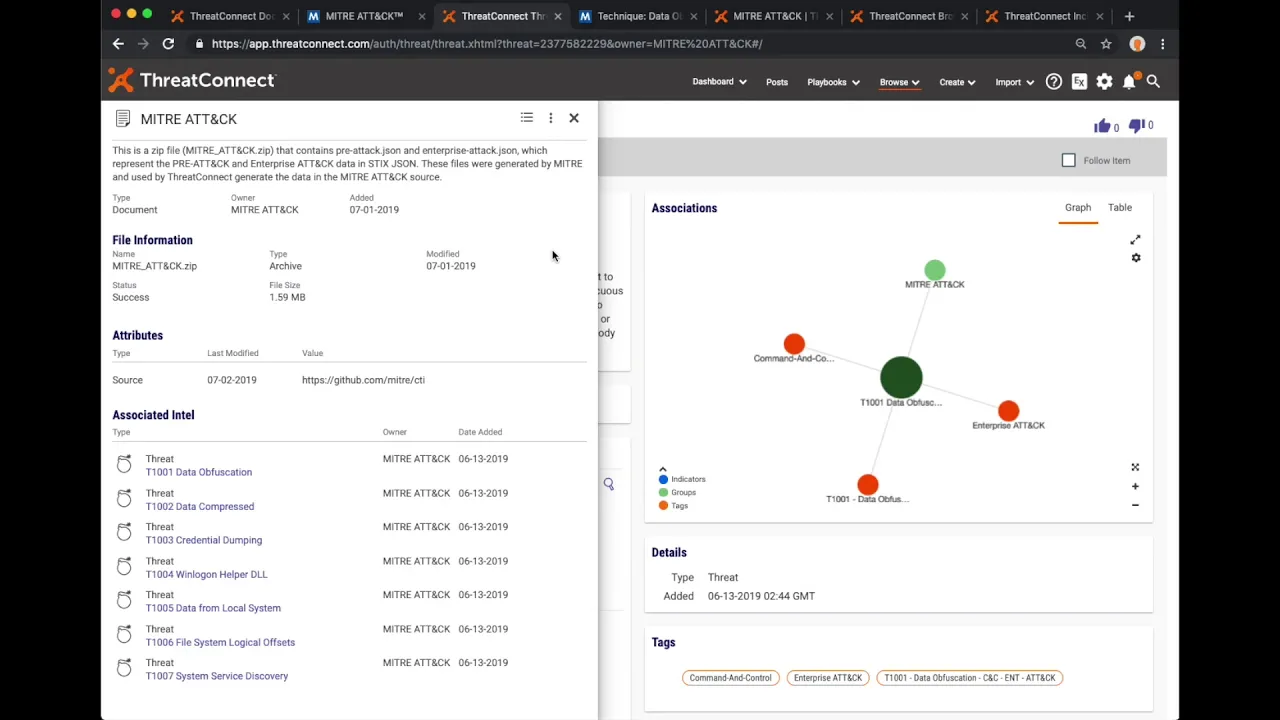
Task: Click the Indicators blue legend dot
Action: pos(663,479)
